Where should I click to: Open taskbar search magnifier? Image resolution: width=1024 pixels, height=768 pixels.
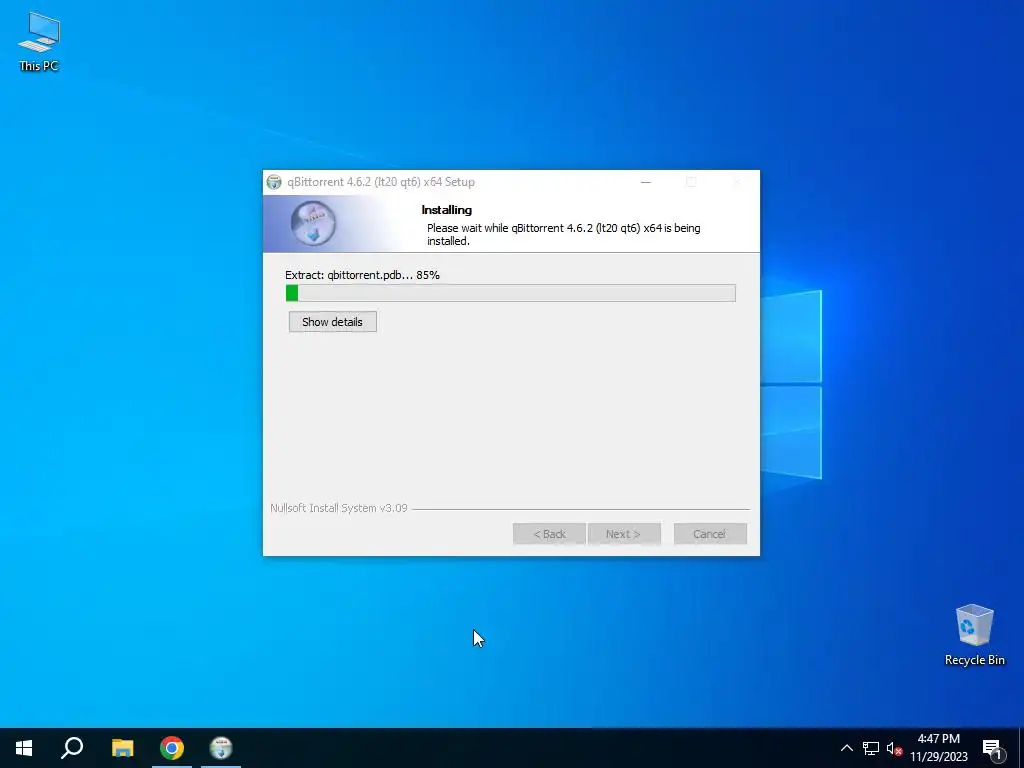tap(72, 748)
